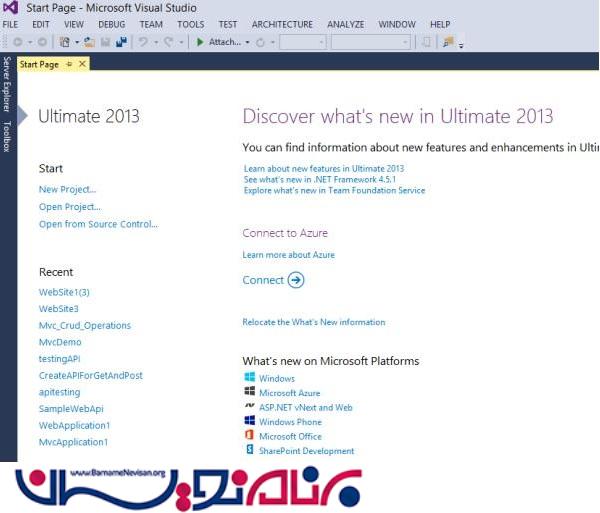Toggle the pin on Start Page tab
Viewport: 600px width, 513px height.
coord(69,64)
